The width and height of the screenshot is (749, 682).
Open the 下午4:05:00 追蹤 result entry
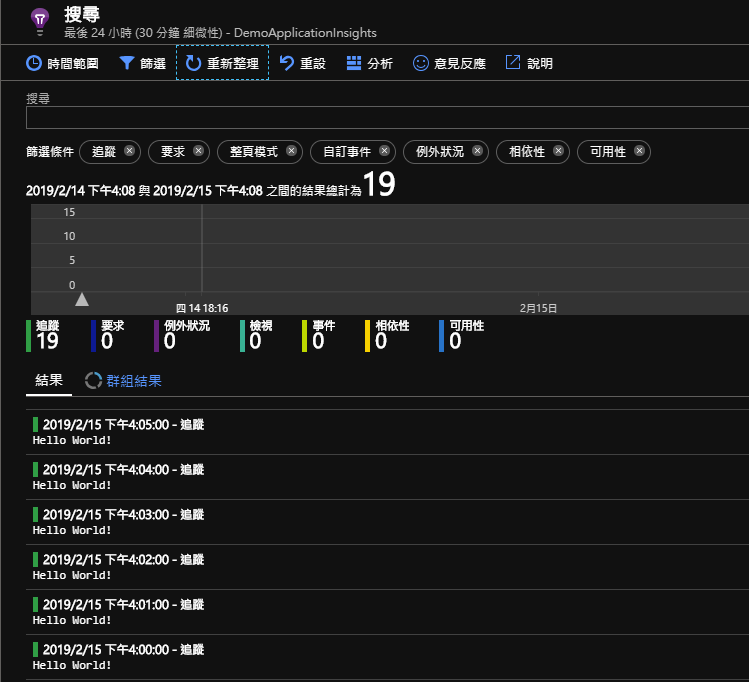120,431
